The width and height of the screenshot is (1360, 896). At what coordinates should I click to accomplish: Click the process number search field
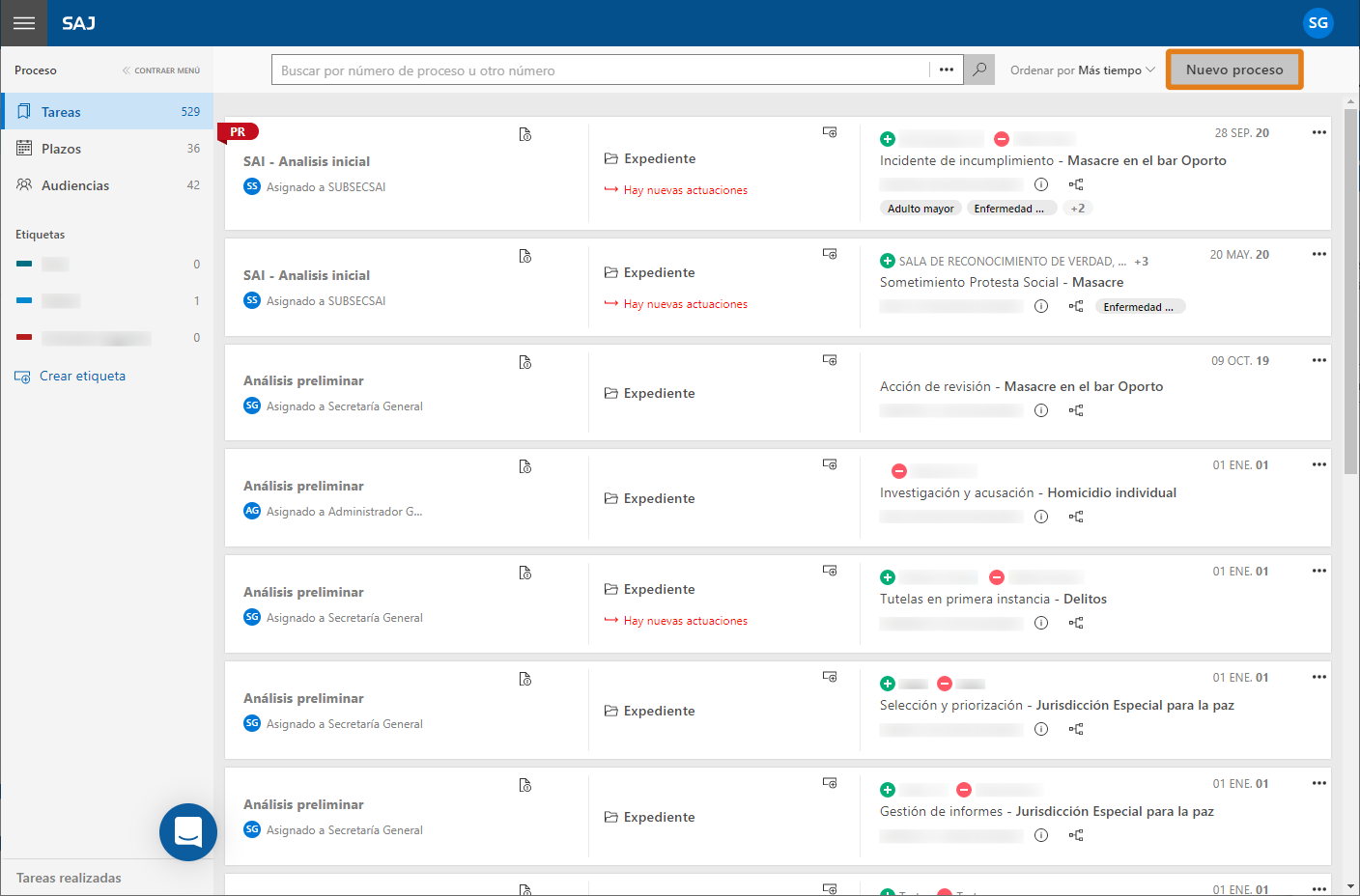click(600, 70)
